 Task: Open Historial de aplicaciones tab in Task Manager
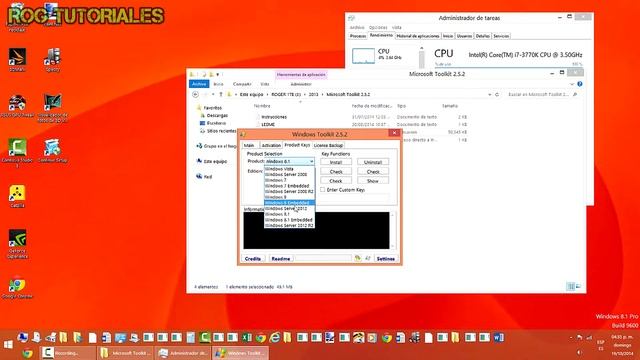(418, 36)
